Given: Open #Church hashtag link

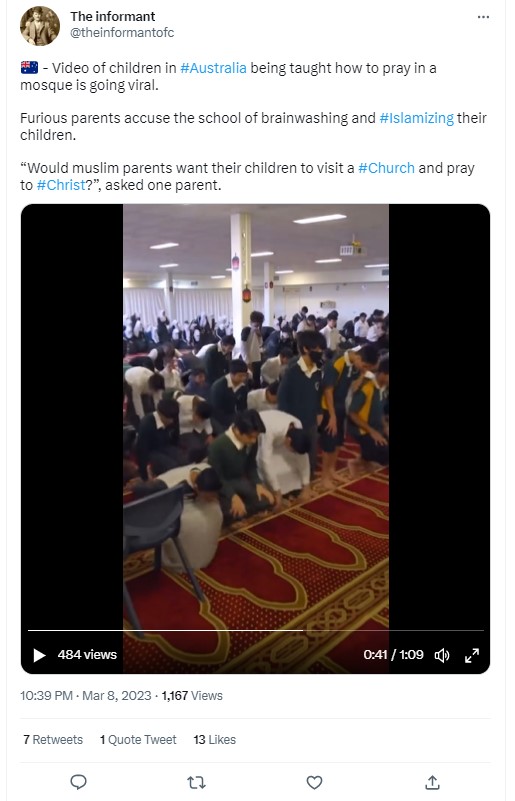Looking at the screenshot, I should click(x=386, y=168).
